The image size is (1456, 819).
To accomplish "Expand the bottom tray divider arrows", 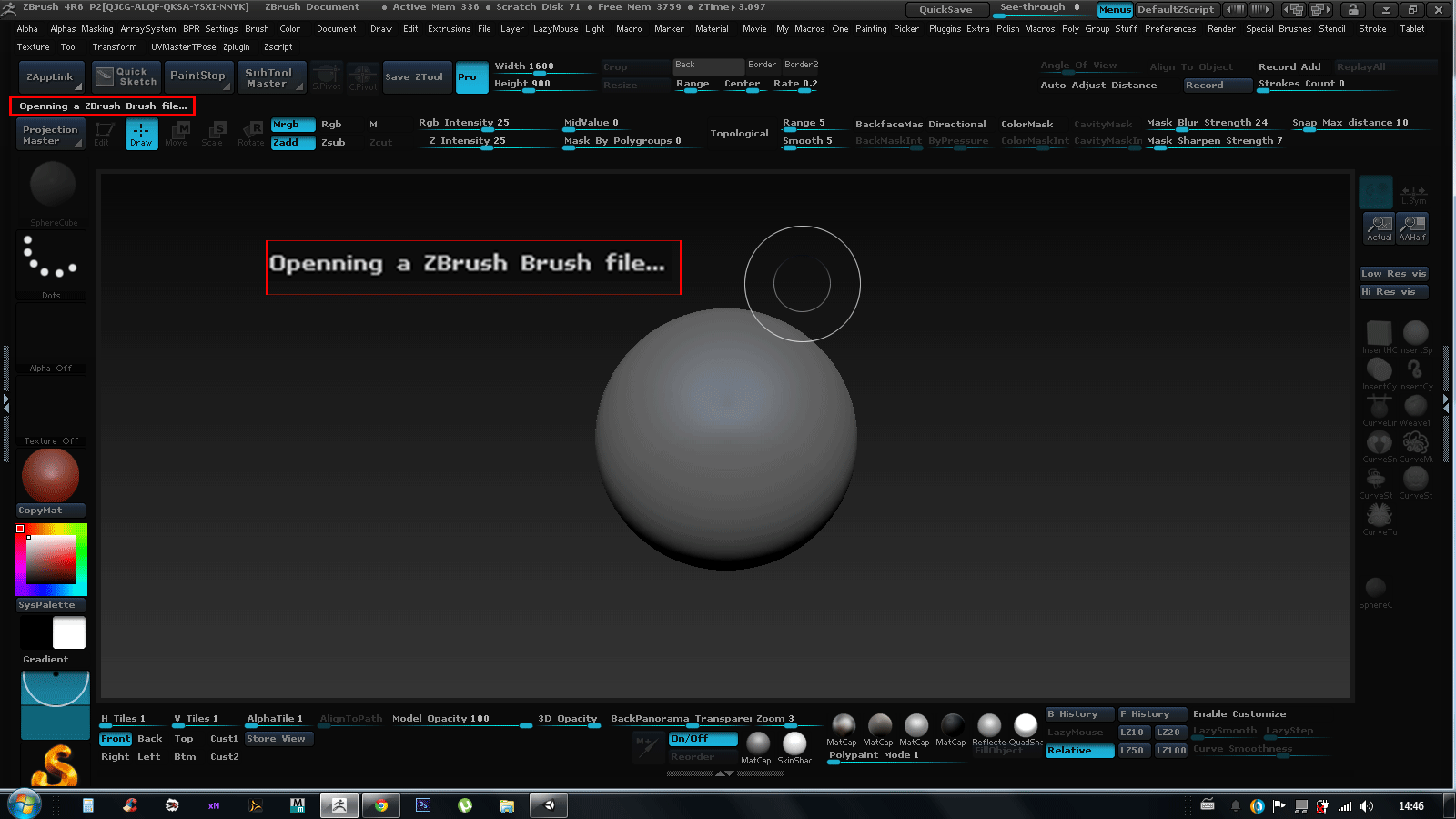I will [724, 773].
